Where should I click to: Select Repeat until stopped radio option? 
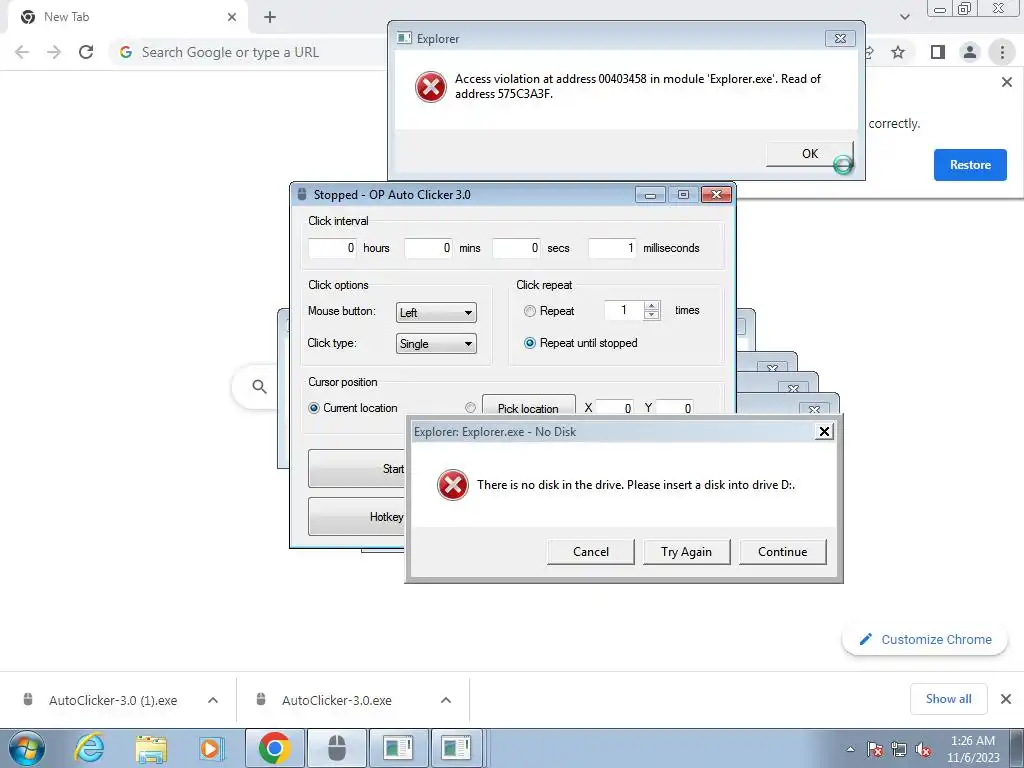[530, 343]
